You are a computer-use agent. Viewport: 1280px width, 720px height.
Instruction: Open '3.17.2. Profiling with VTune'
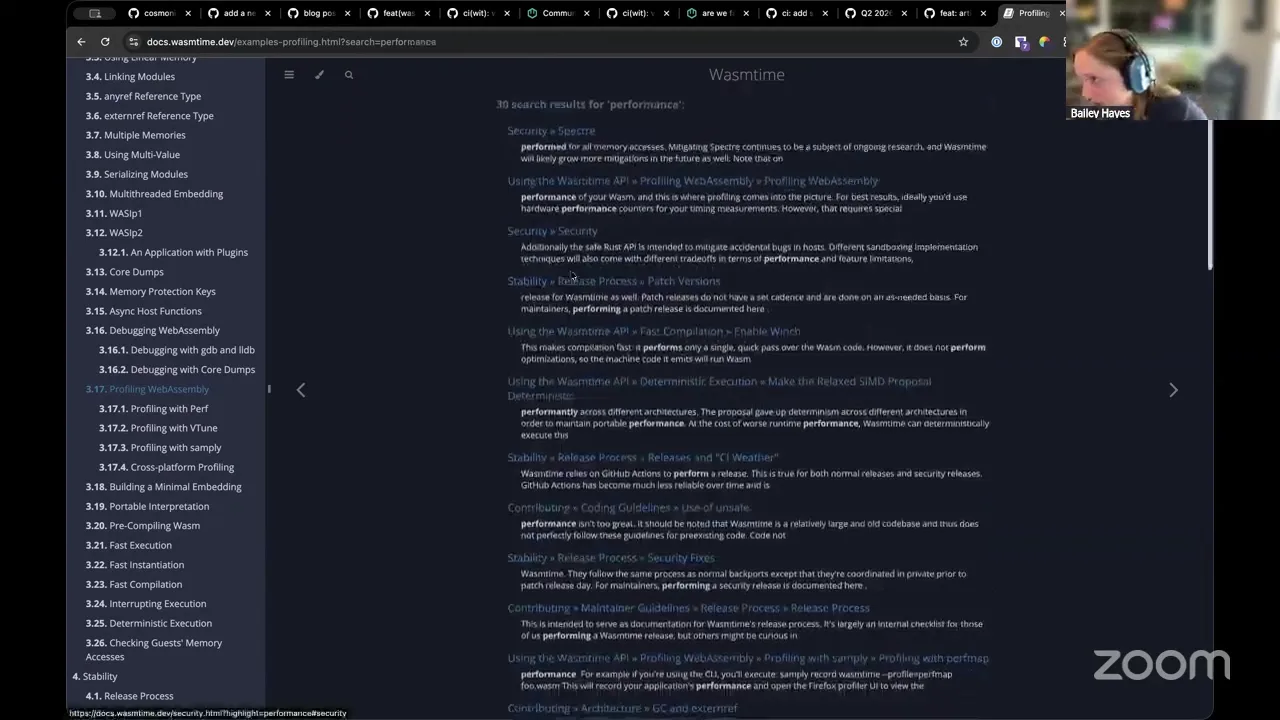157,428
